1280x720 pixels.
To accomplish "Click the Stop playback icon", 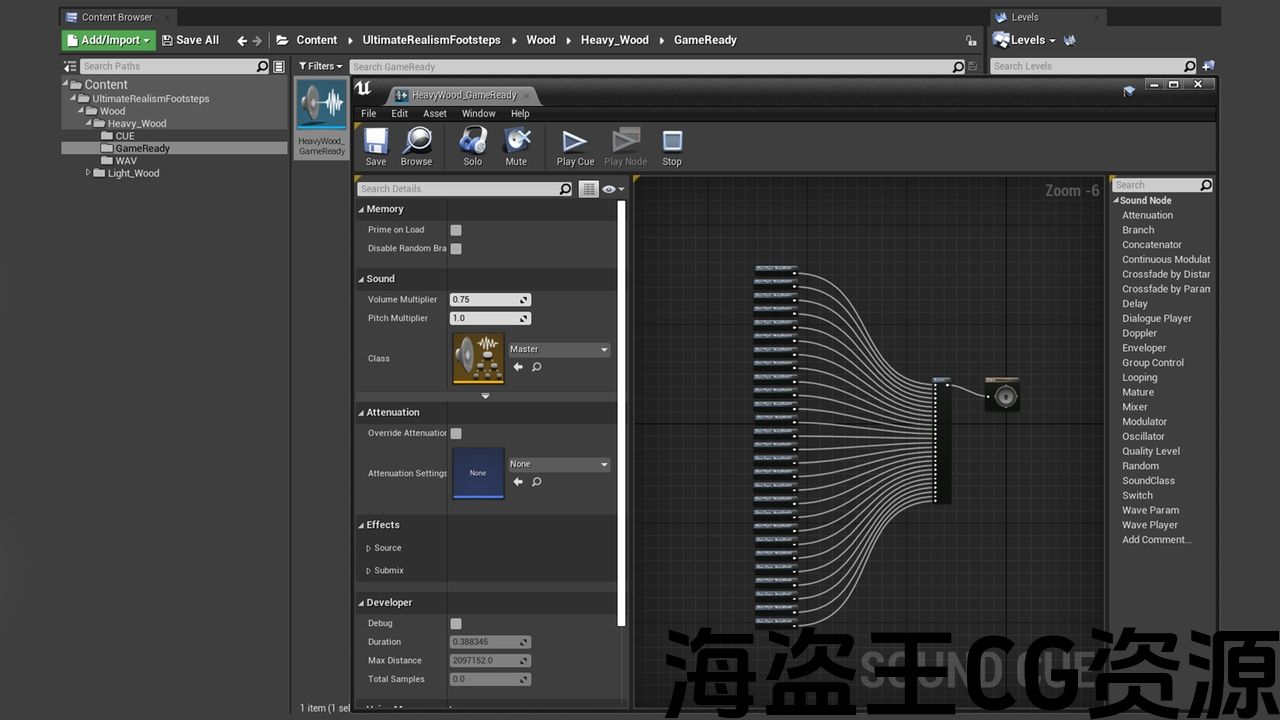I will click(672, 146).
